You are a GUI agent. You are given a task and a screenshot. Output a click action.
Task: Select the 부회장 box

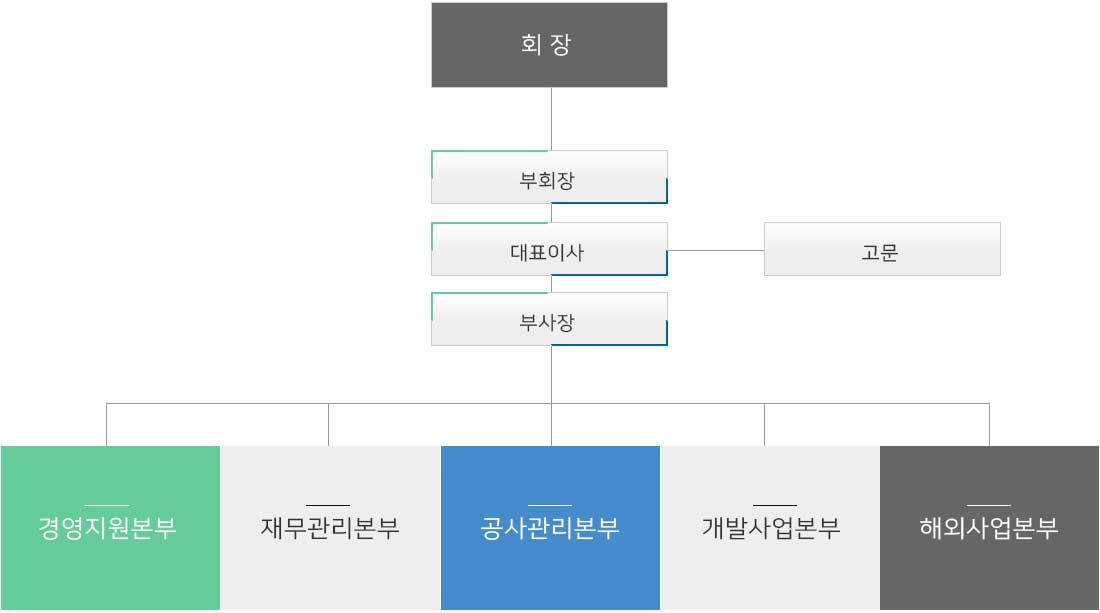(x=549, y=177)
